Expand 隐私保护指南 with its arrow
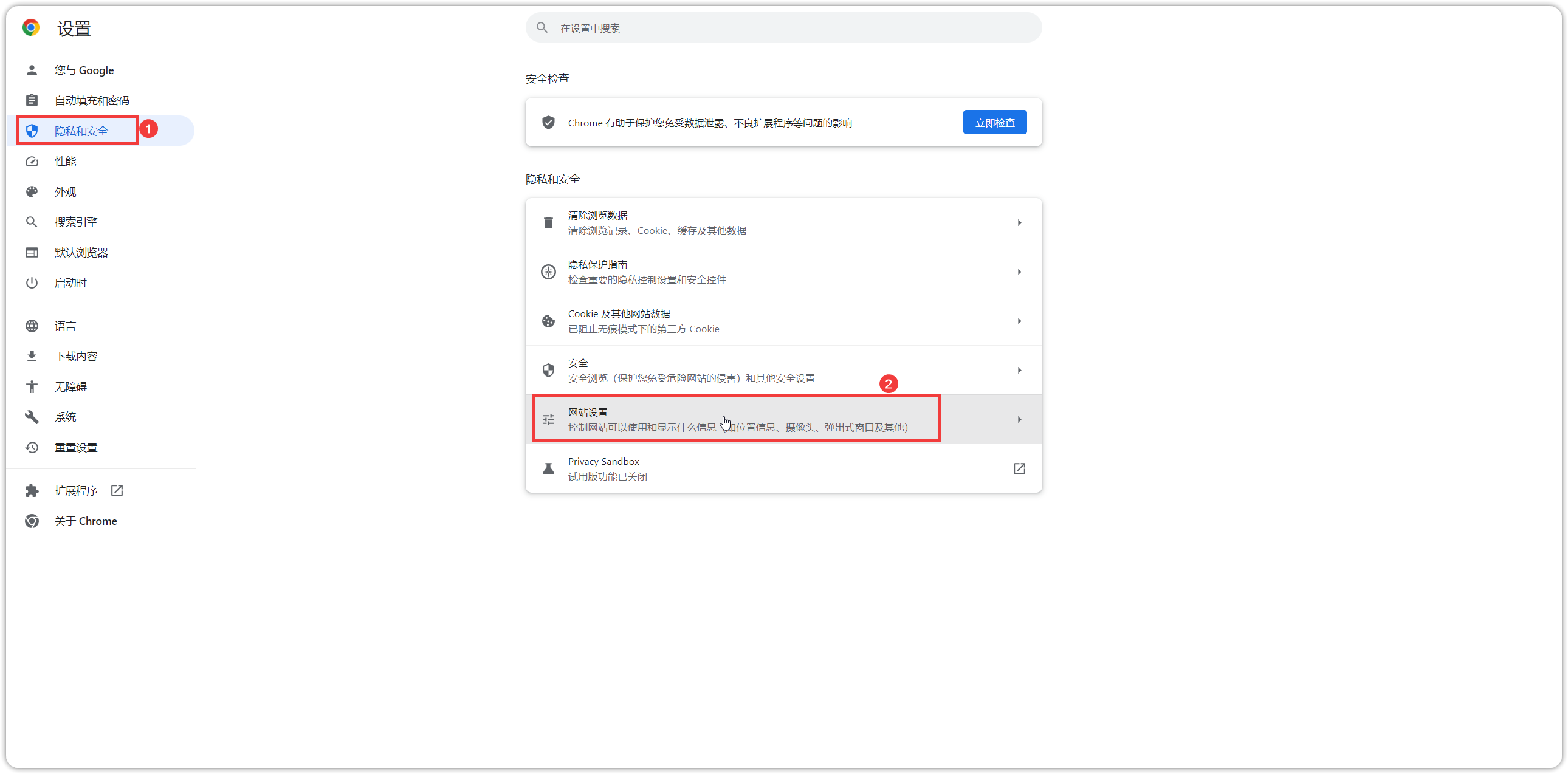Image resolution: width=1568 pixels, height=774 pixels. (x=1019, y=272)
